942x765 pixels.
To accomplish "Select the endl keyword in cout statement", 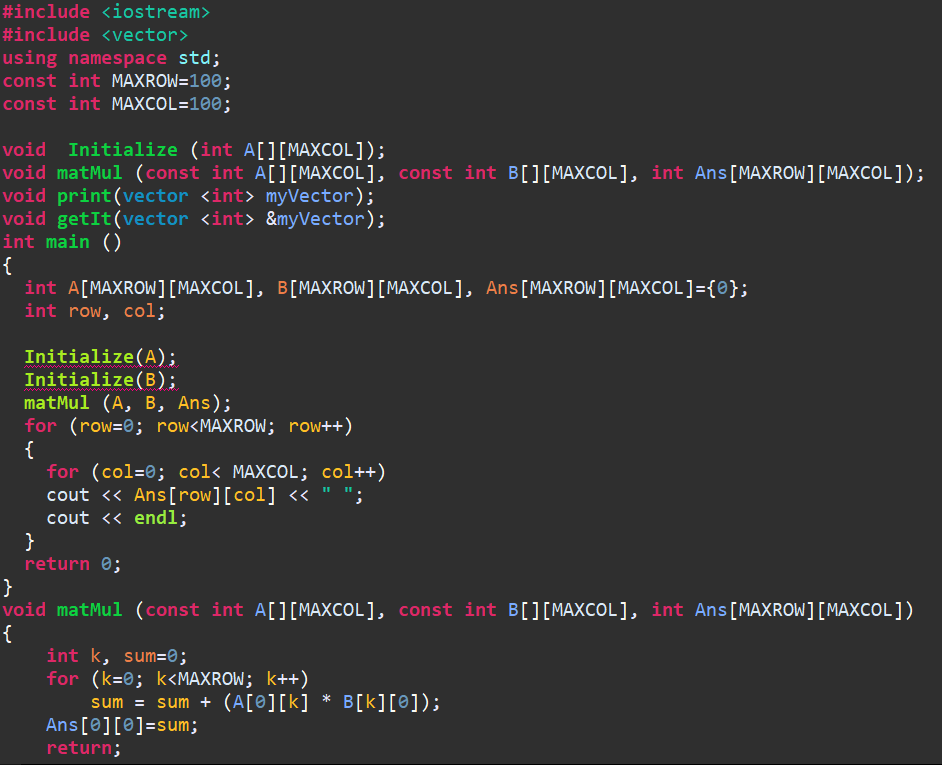I will (155, 517).
